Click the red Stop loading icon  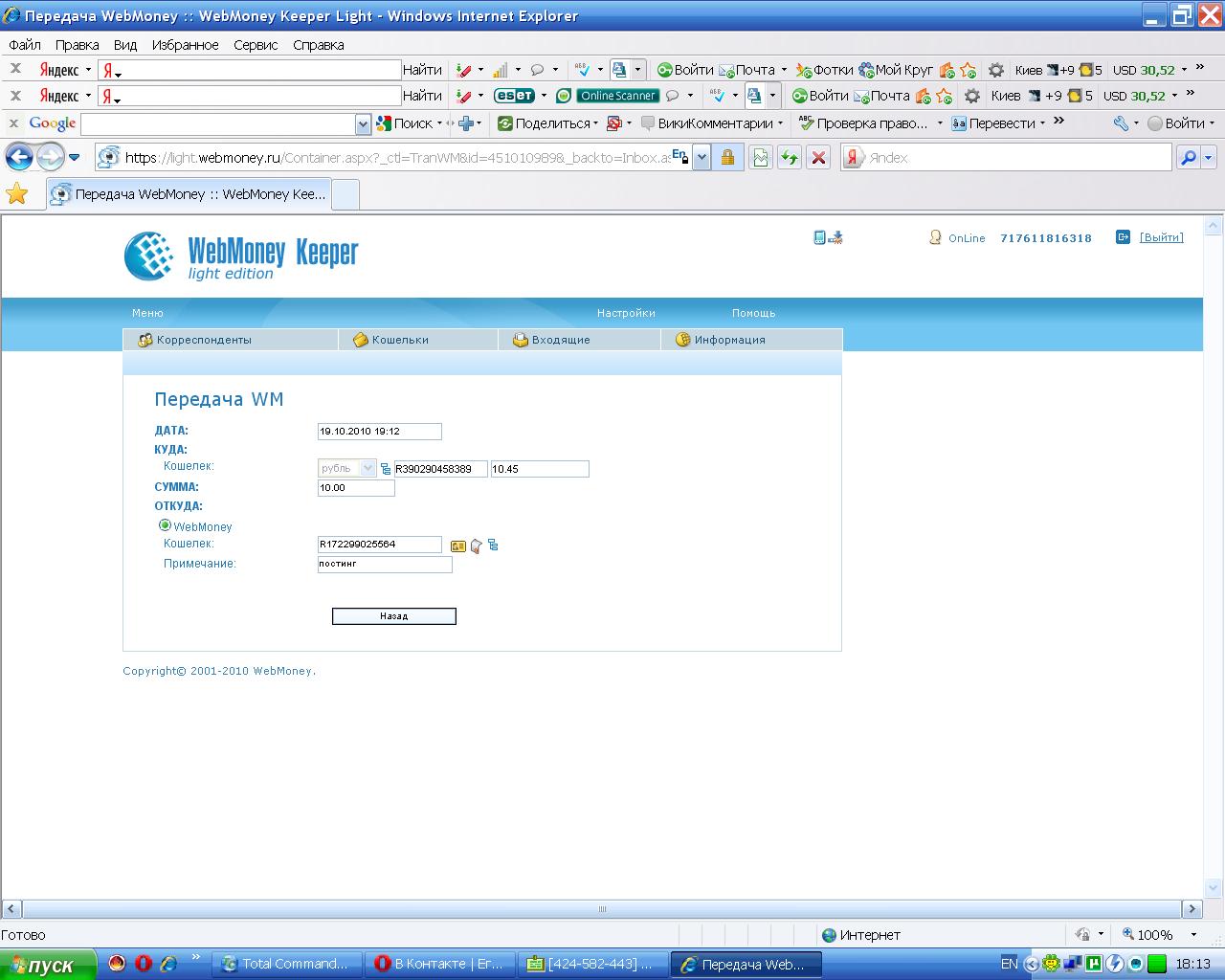[x=818, y=158]
